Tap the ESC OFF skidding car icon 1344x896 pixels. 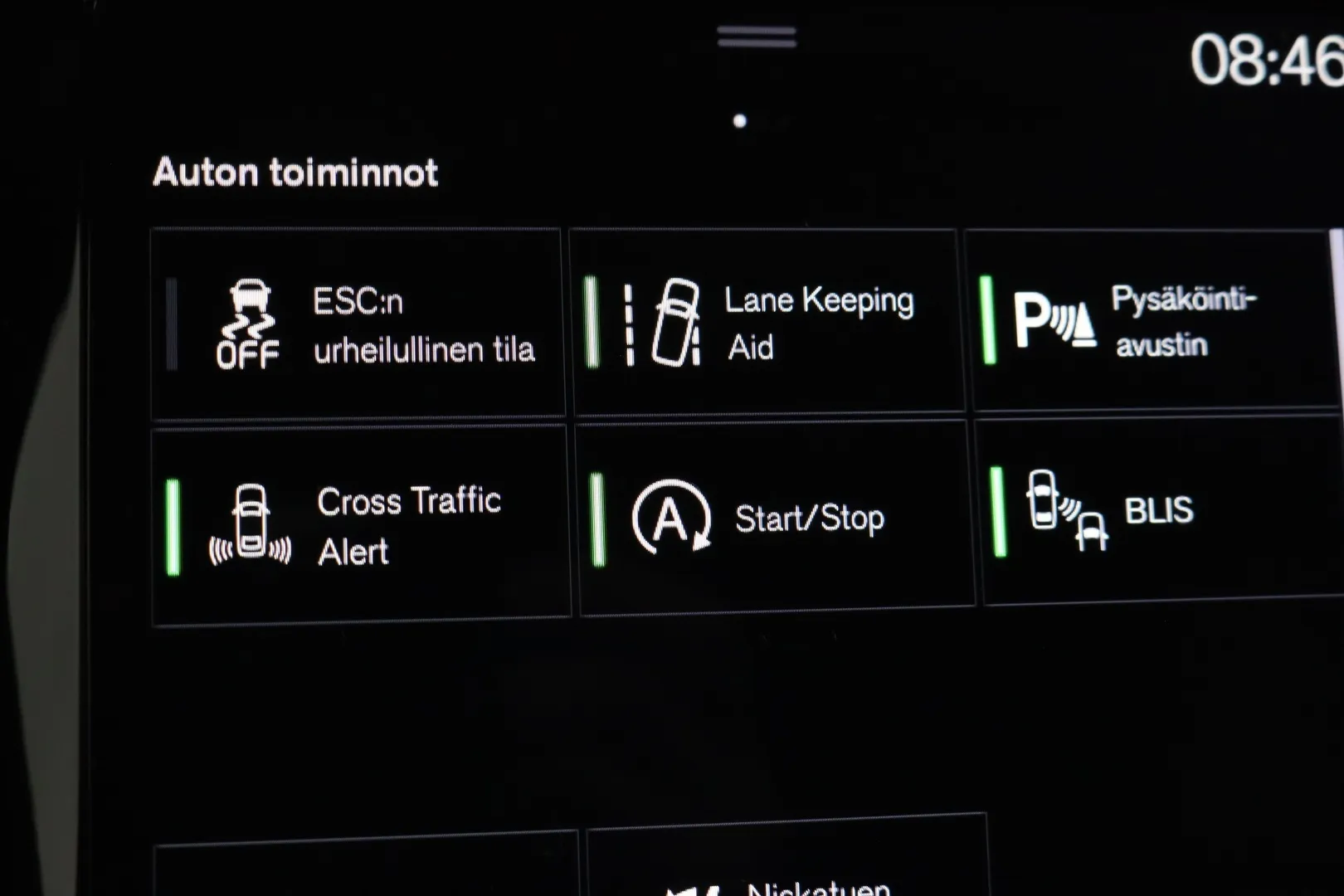point(248,324)
